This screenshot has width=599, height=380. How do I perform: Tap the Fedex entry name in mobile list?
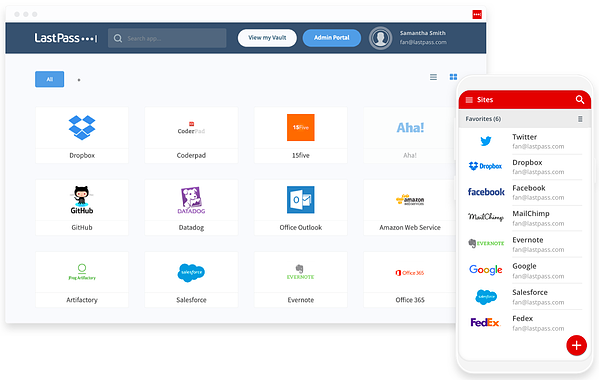(x=522, y=319)
